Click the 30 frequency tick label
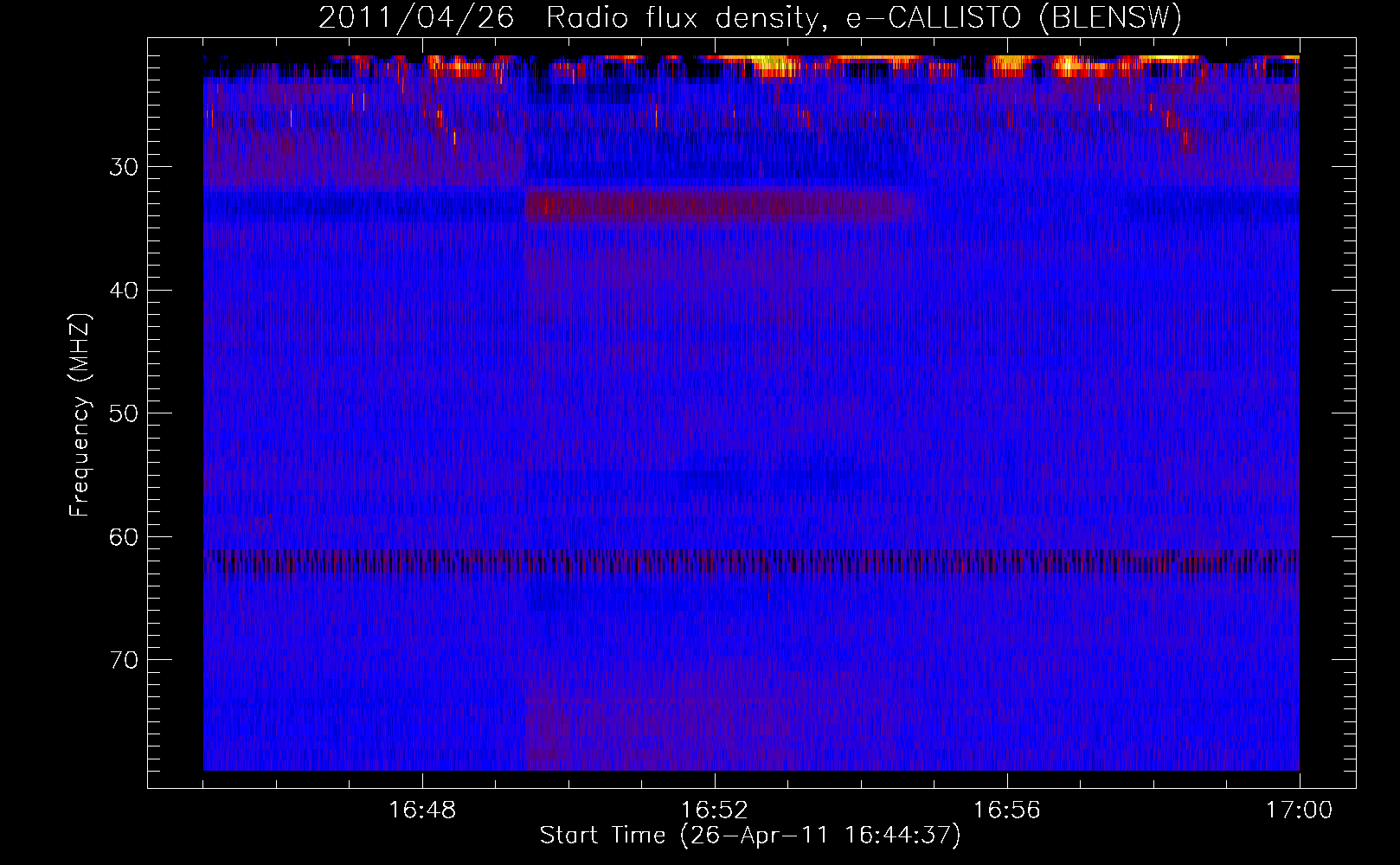The image size is (1400, 865). 124,167
